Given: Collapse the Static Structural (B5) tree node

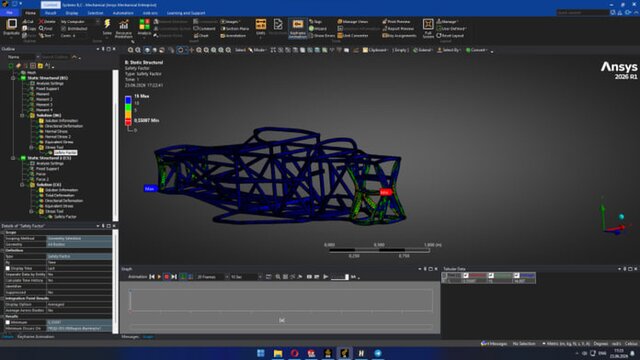Looking at the screenshot, I should 13,78.
